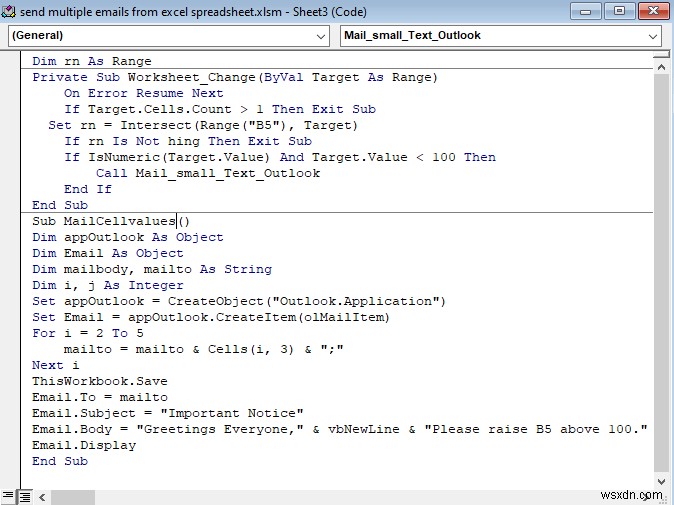674x505 pixels.
Task: Click the VBA code window title icon
Action: (8, 11)
